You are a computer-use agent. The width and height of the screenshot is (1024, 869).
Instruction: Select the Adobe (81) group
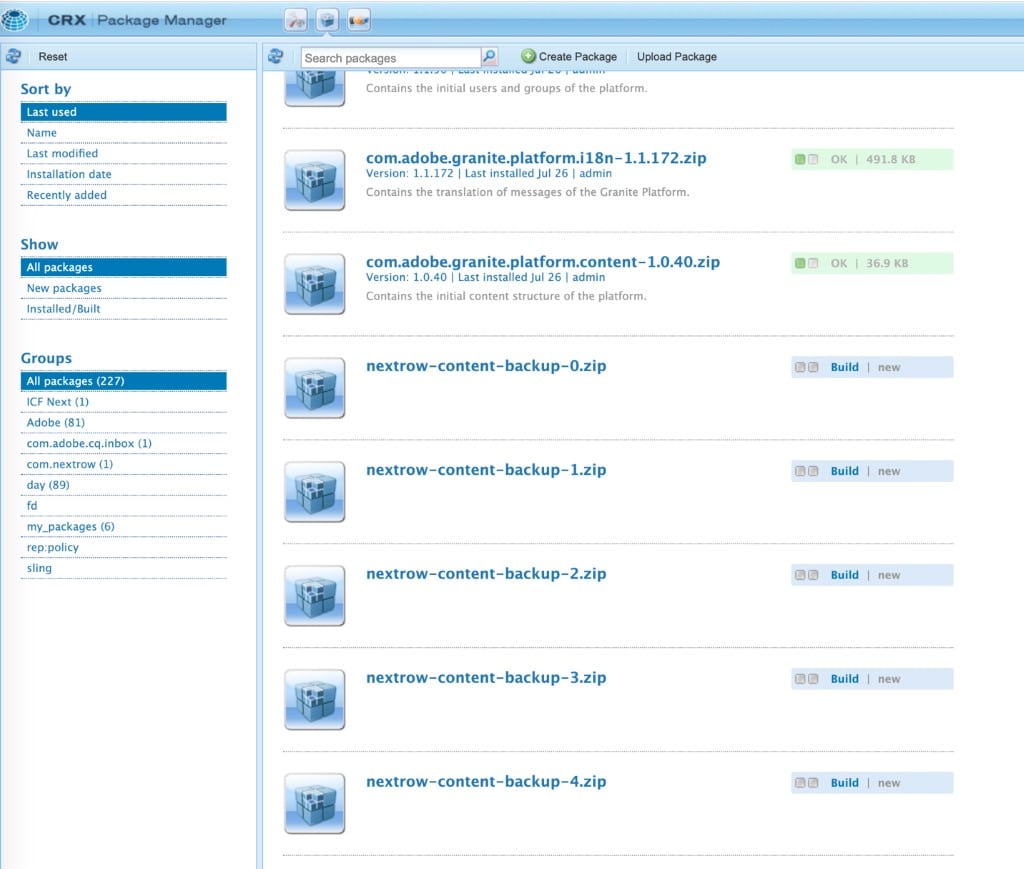pyautogui.click(x=123, y=422)
